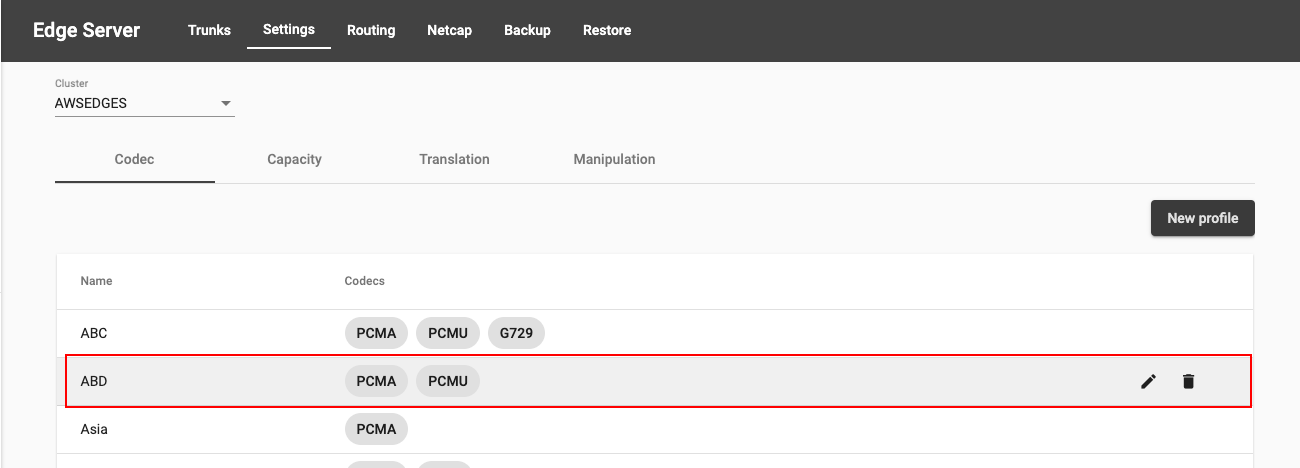This screenshot has width=1300, height=468.
Task: Click the G729 chip in the ABC row
Action: [517, 333]
